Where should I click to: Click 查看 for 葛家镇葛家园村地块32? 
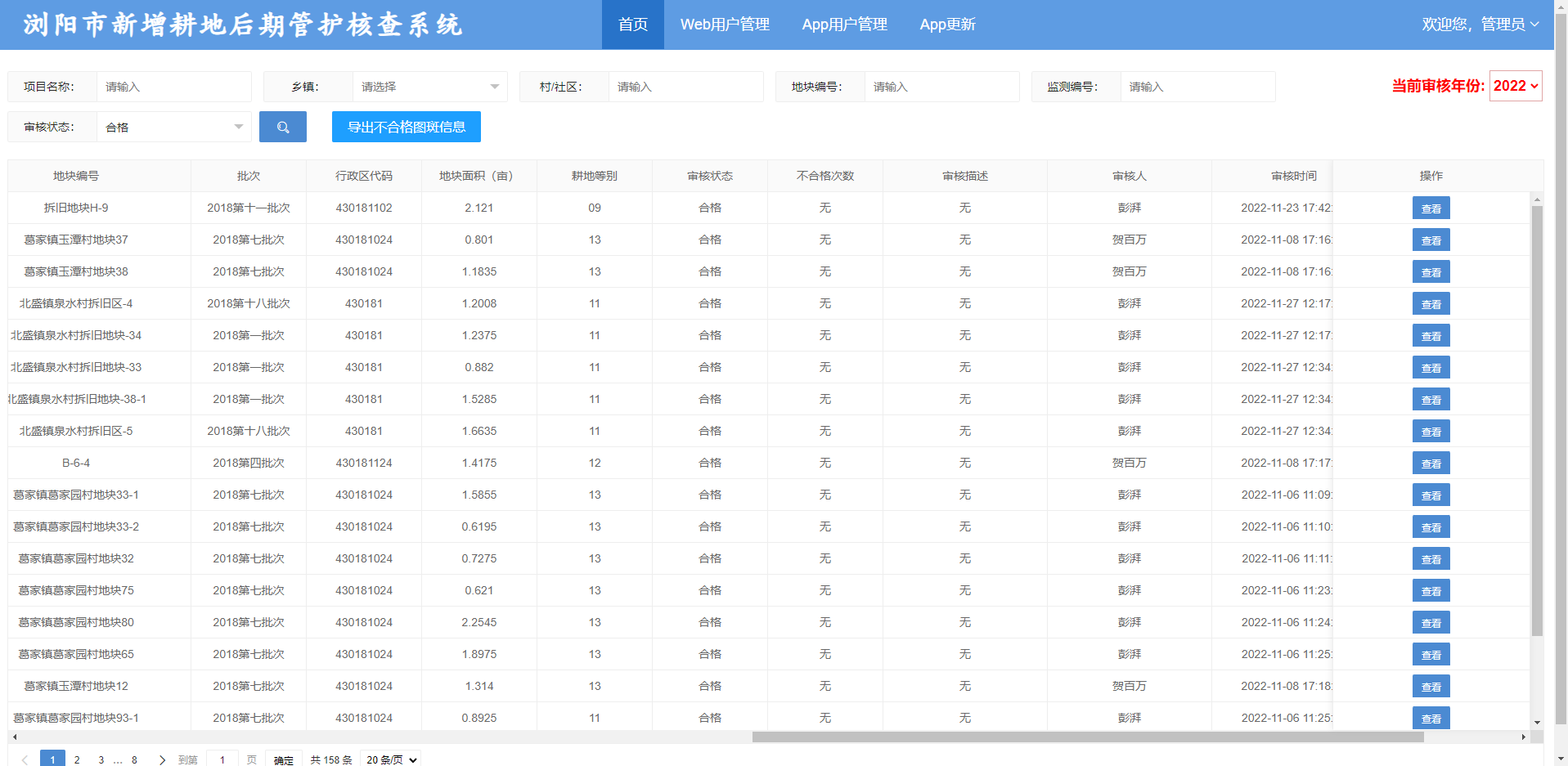pos(1431,559)
